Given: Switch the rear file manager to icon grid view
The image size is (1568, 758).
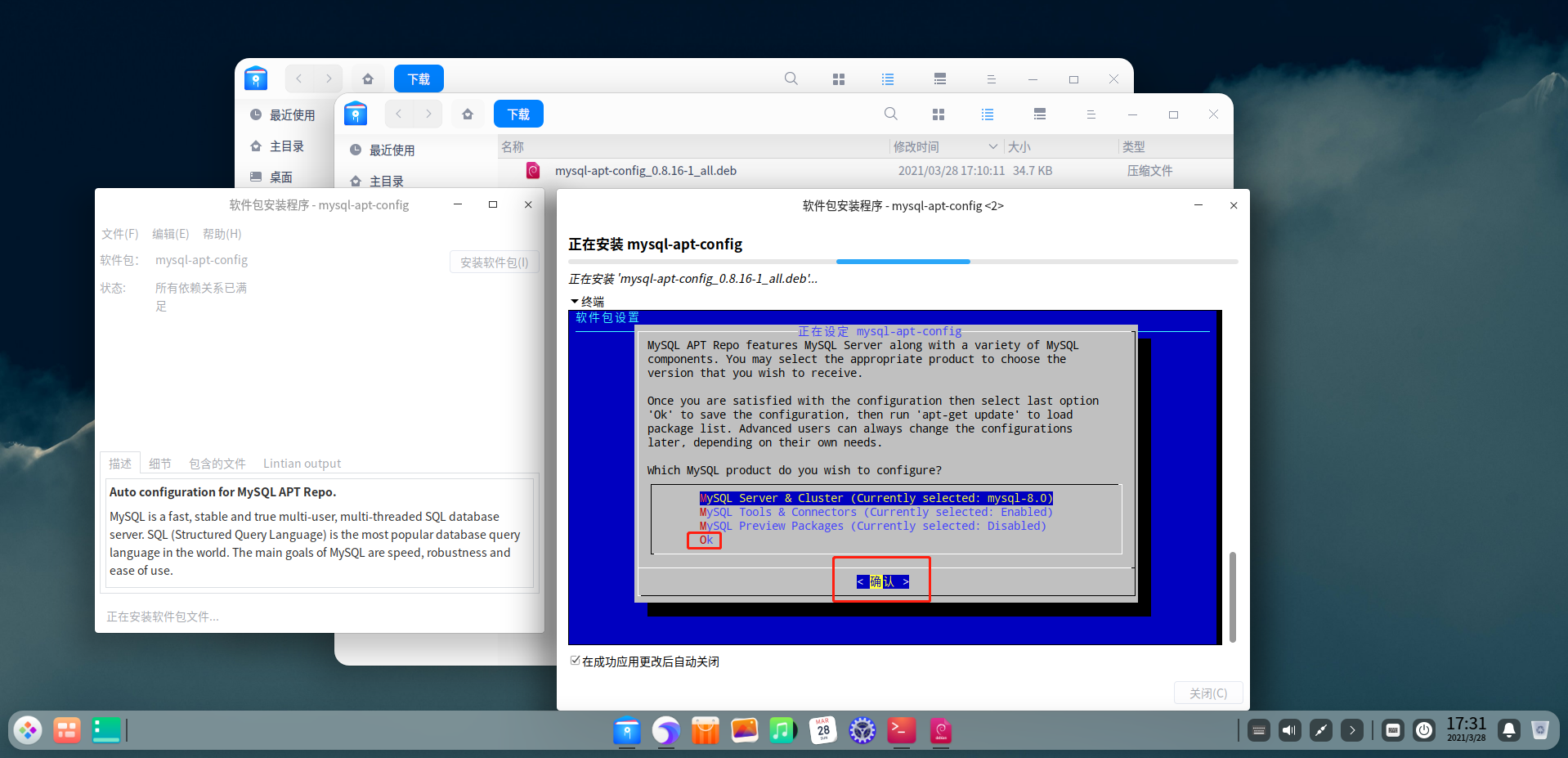Looking at the screenshot, I should (839, 78).
